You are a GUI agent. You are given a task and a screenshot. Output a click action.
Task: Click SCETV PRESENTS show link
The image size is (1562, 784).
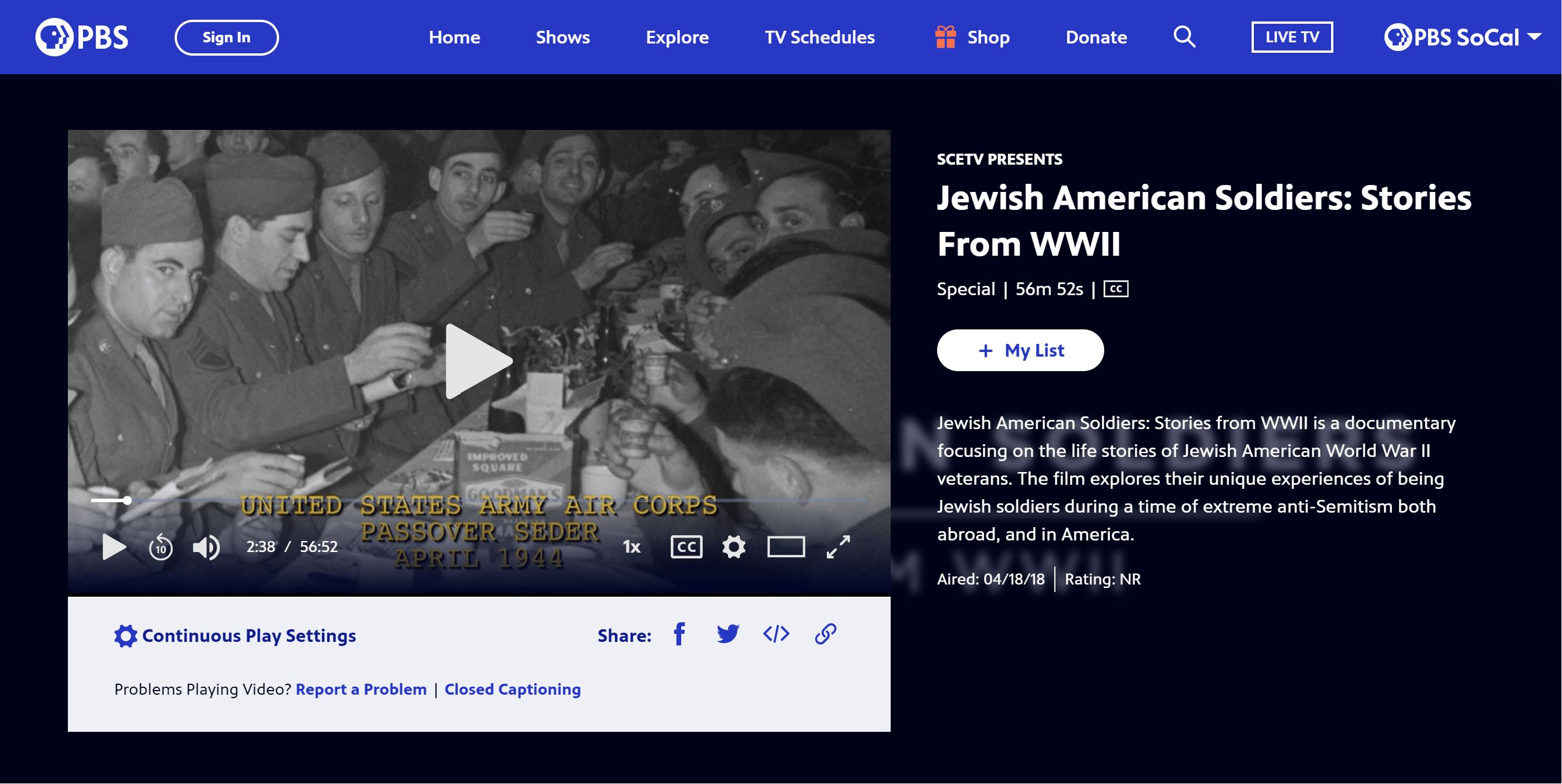pyautogui.click(x=999, y=159)
